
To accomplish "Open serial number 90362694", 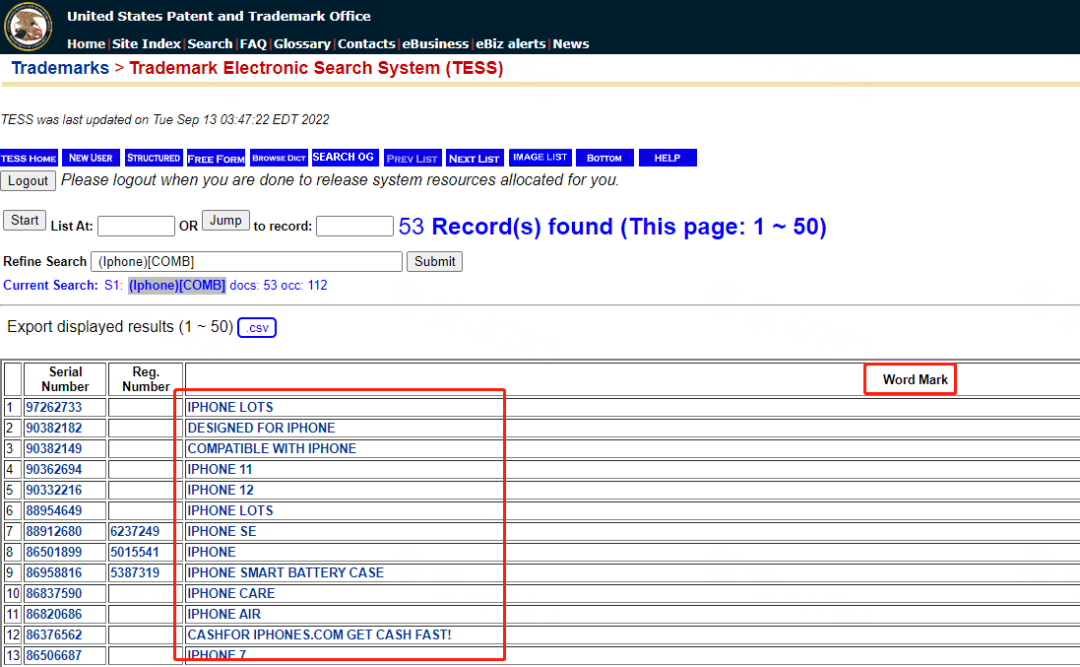I will (54, 469).
